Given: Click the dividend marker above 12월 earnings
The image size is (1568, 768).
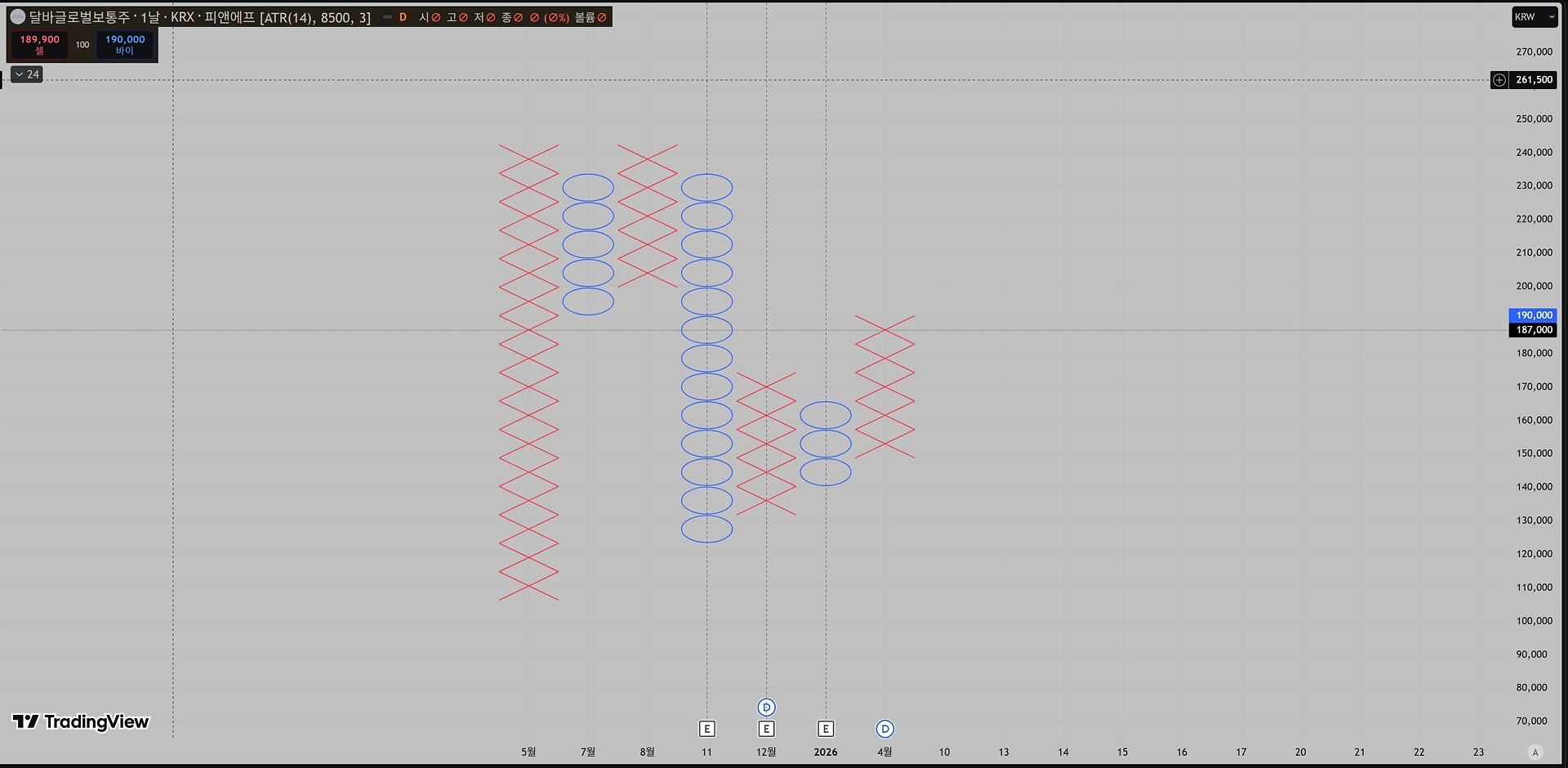Looking at the screenshot, I should [766, 708].
